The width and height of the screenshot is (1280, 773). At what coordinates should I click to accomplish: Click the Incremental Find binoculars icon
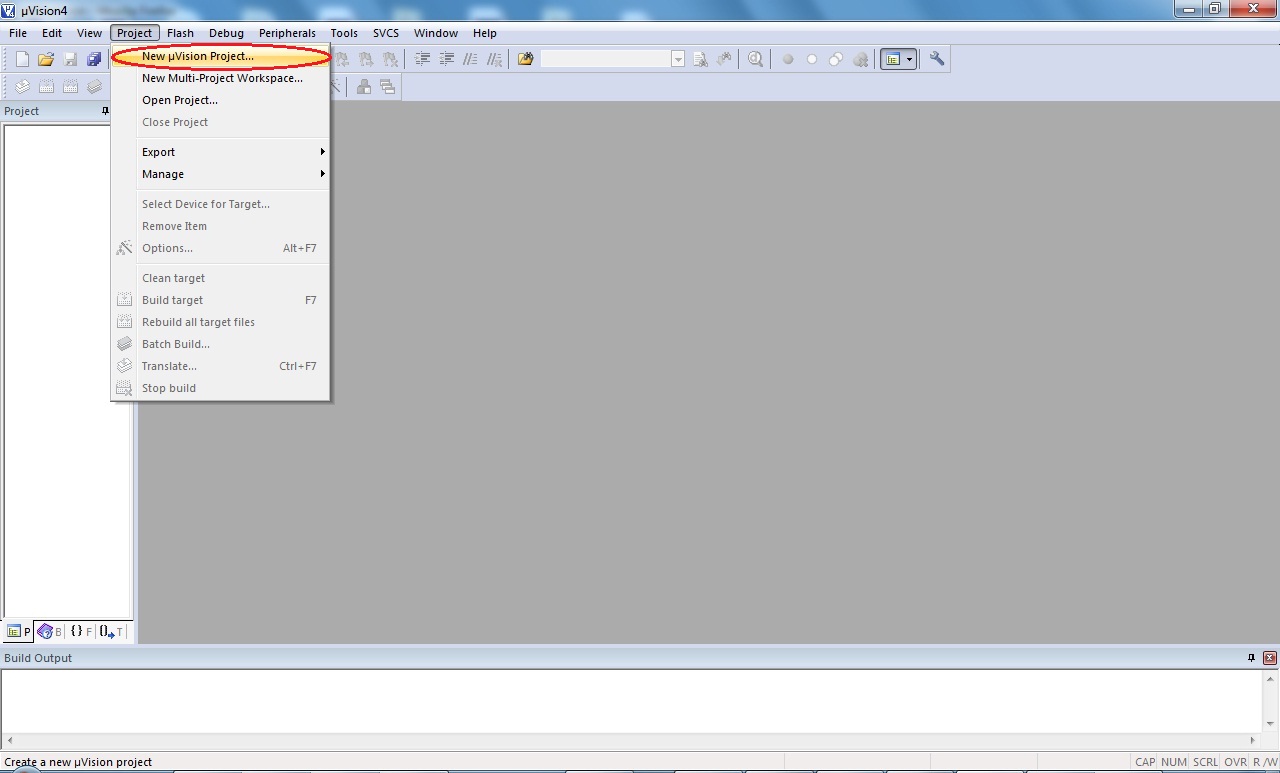pos(724,59)
